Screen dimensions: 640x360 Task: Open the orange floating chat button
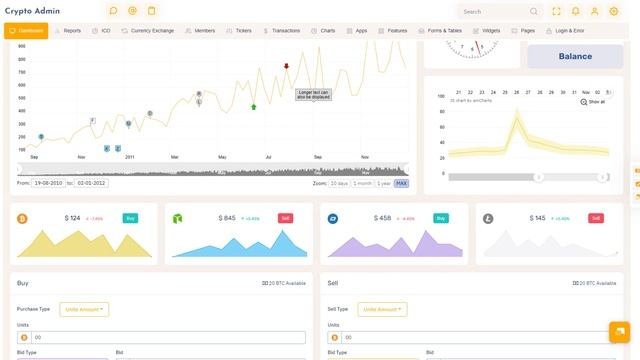point(620,332)
